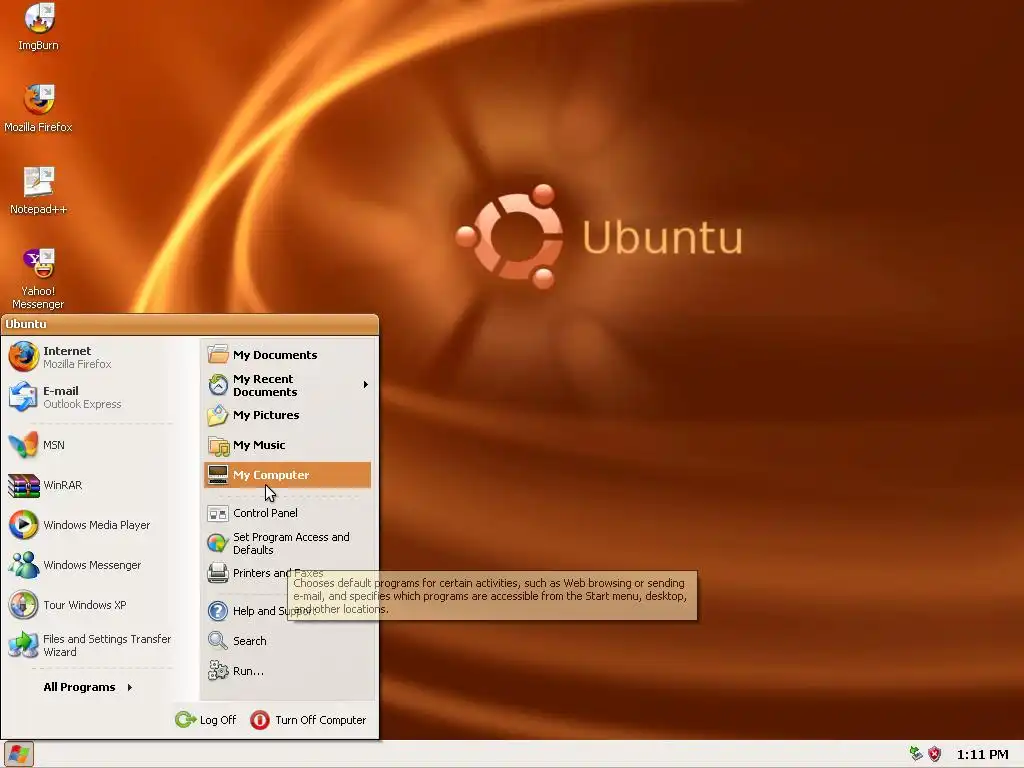Viewport: 1024px width, 768px height.
Task: Click the Turn Off Computer label
Action: (x=321, y=720)
